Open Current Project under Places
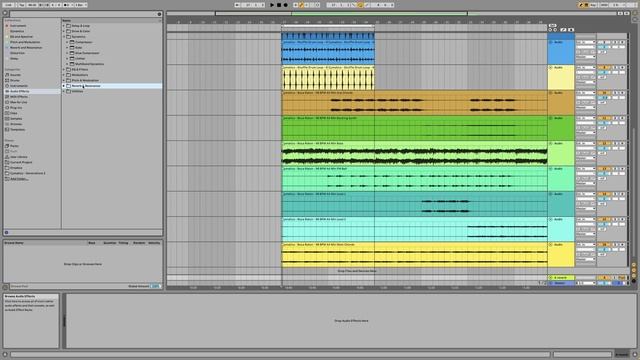Viewport: 640px width, 360px height. (x=21, y=162)
